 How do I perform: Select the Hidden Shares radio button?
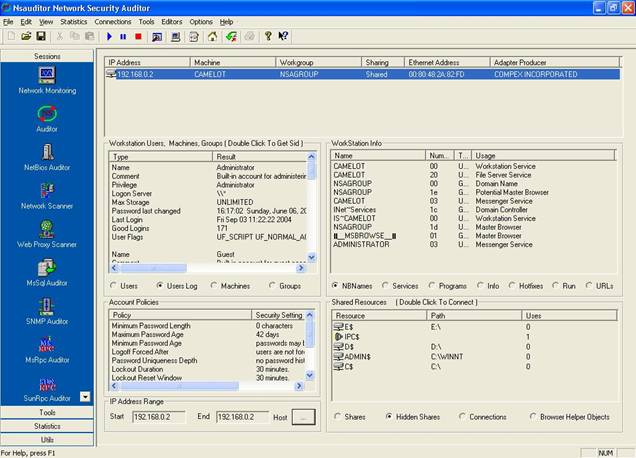tap(389, 417)
